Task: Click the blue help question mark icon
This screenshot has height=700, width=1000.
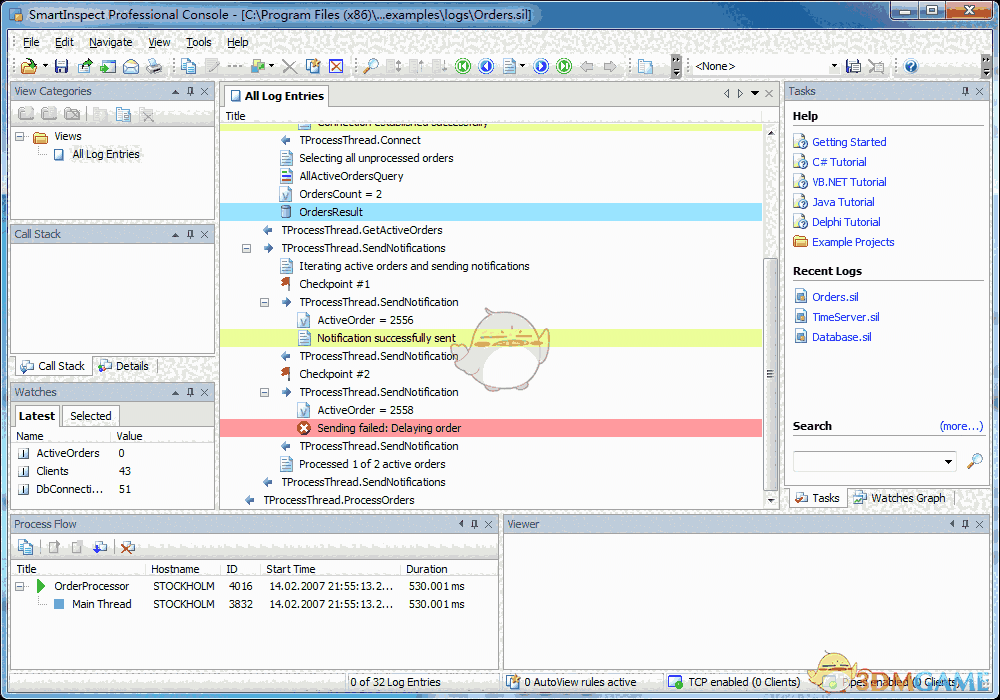Action: (910, 67)
